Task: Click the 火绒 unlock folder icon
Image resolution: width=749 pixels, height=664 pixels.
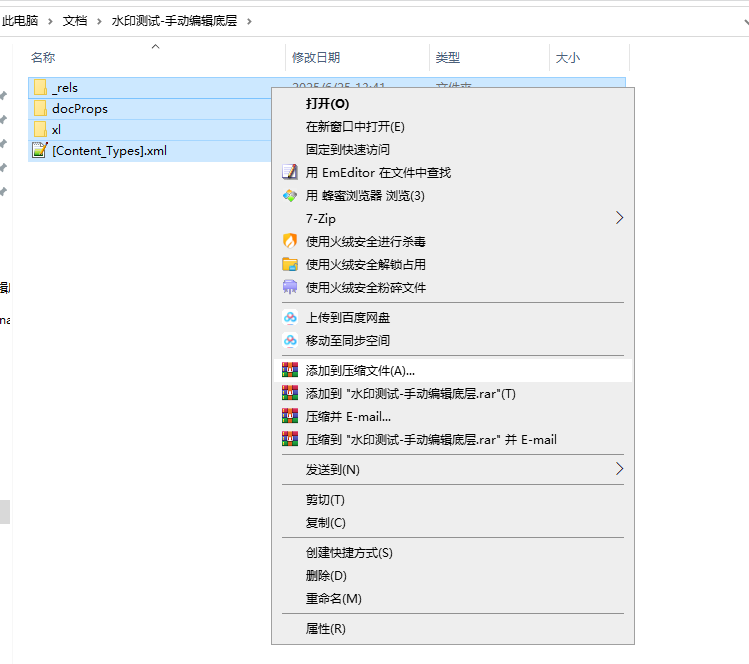Action: click(x=290, y=264)
